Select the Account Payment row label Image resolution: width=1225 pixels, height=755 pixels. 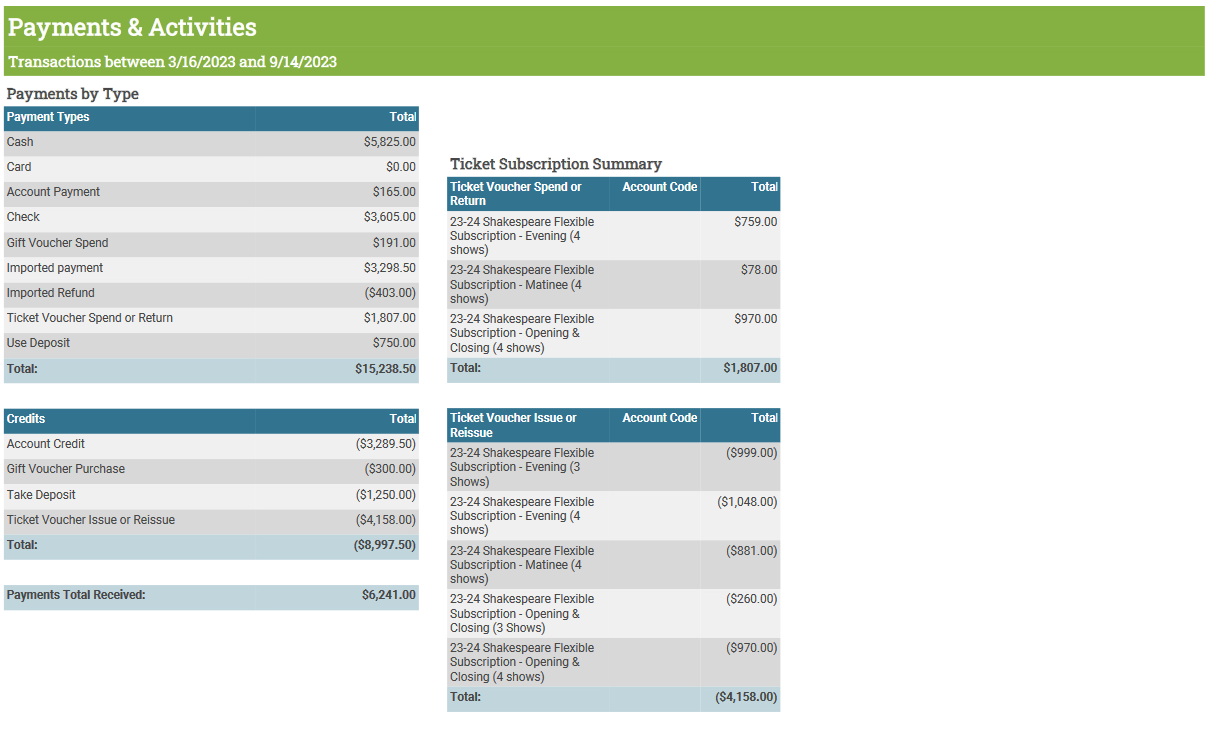coord(53,192)
